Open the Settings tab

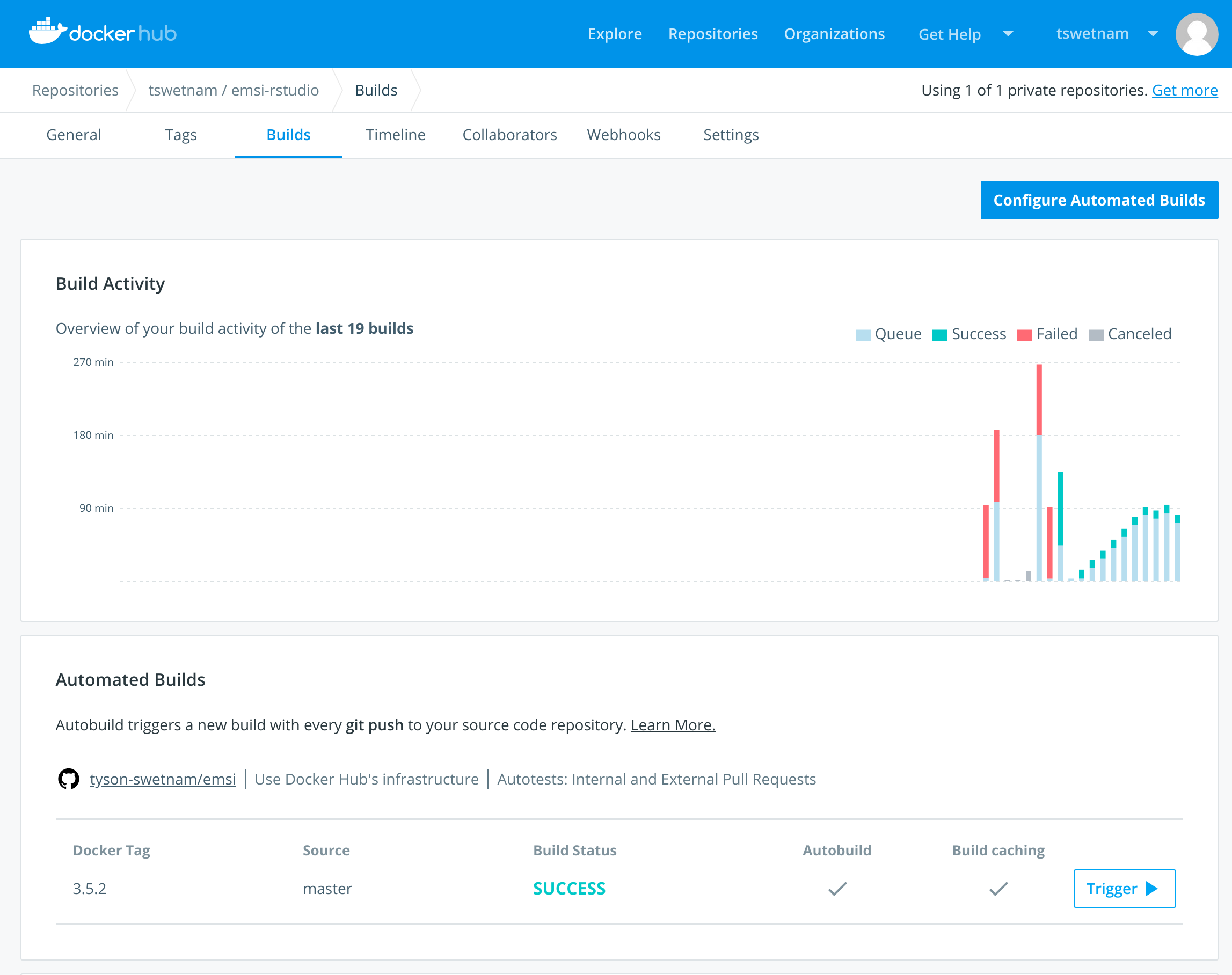point(731,135)
